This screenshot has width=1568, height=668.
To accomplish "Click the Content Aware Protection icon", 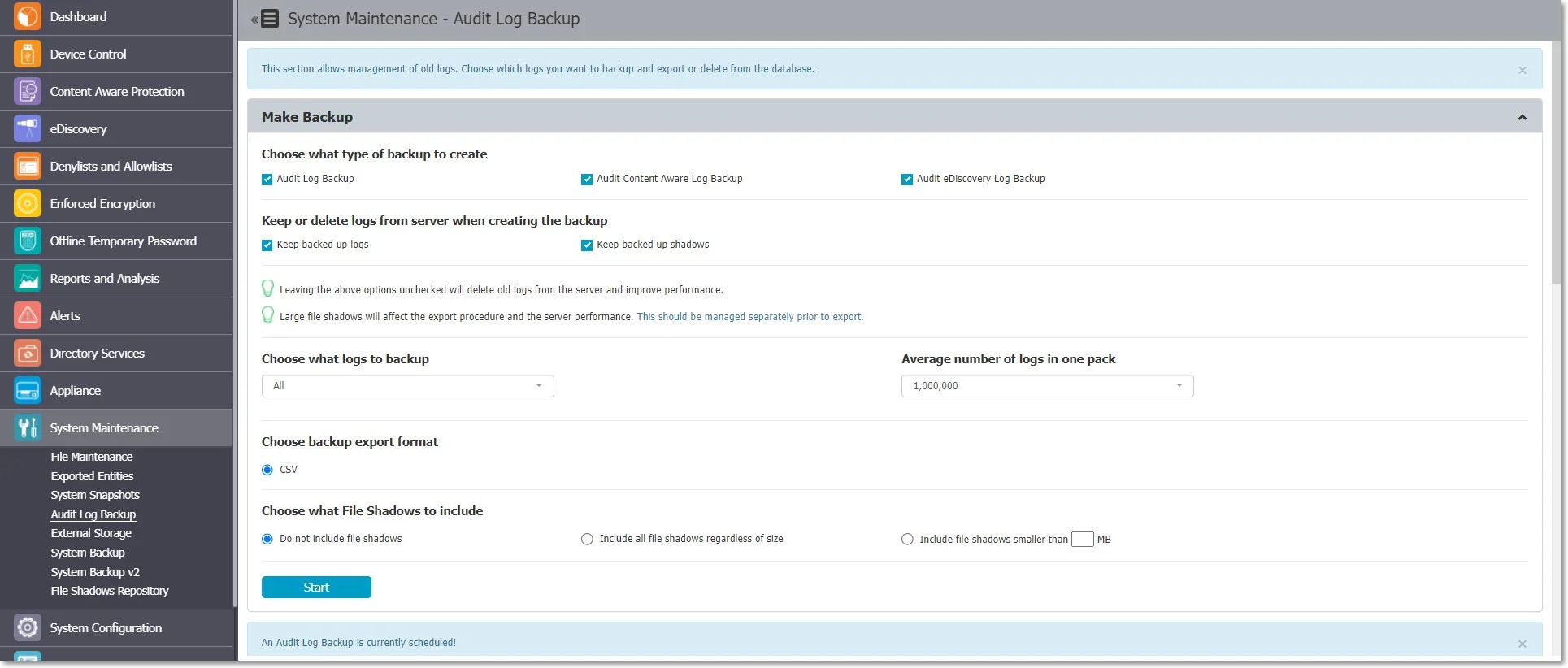I will pos(28,91).
